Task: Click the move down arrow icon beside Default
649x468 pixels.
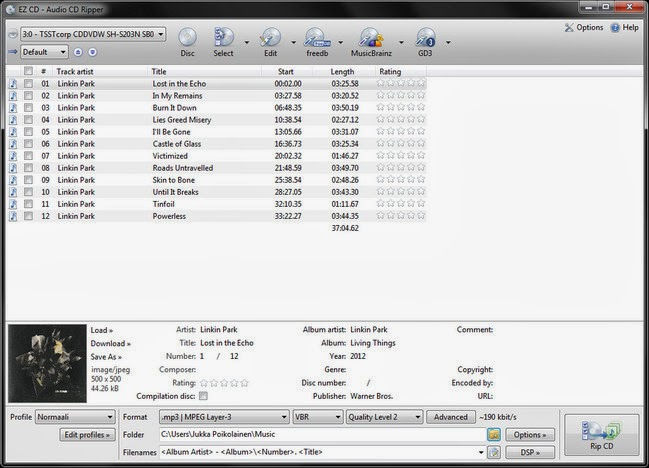Action: coord(93,52)
